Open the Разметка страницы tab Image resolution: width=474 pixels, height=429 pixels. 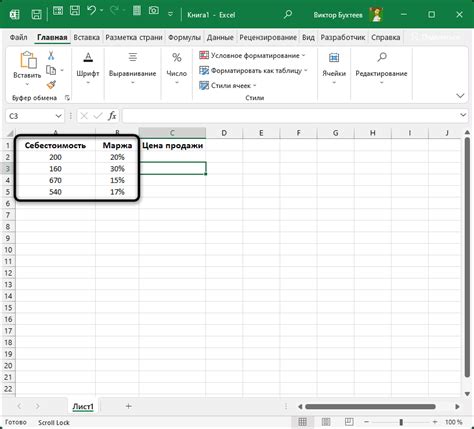[x=134, y=37]
